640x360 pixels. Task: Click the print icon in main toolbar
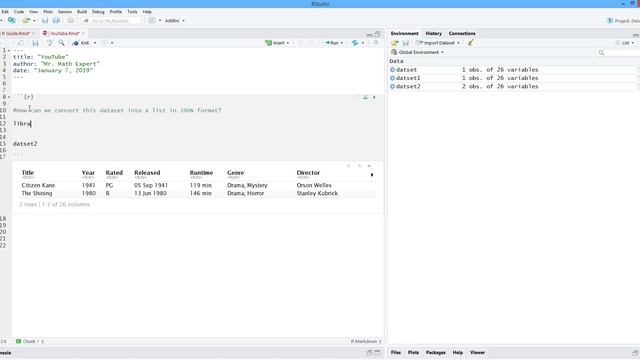(x=70, y=20)
